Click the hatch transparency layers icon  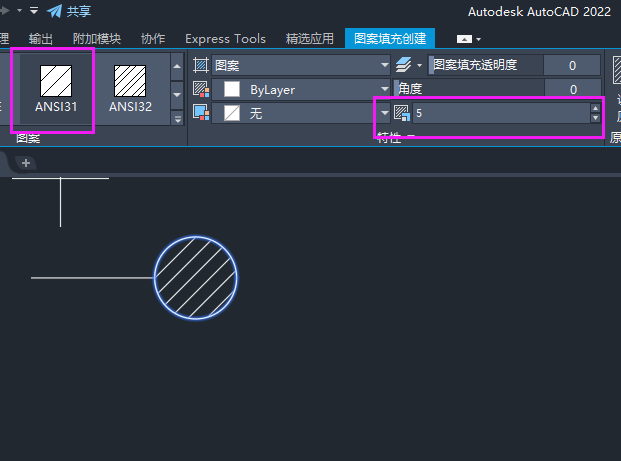click(404, 65)
